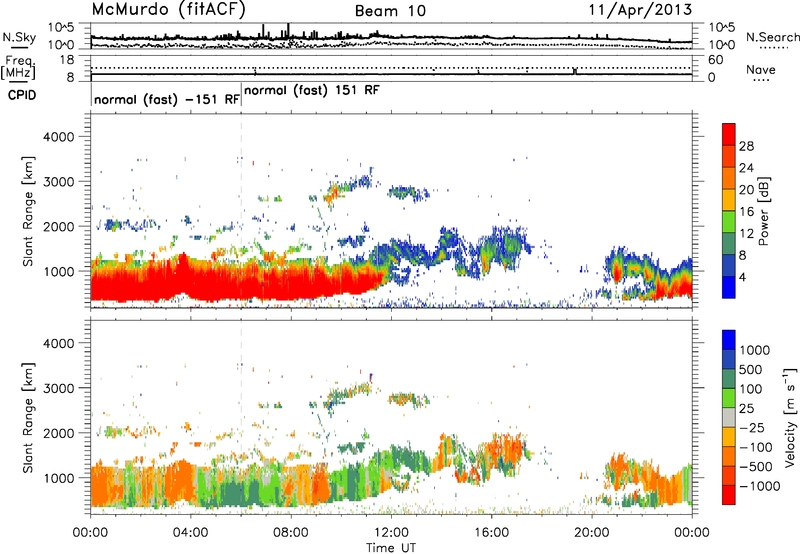Click the '3000' tick on velocity panel

click(58, 388)
